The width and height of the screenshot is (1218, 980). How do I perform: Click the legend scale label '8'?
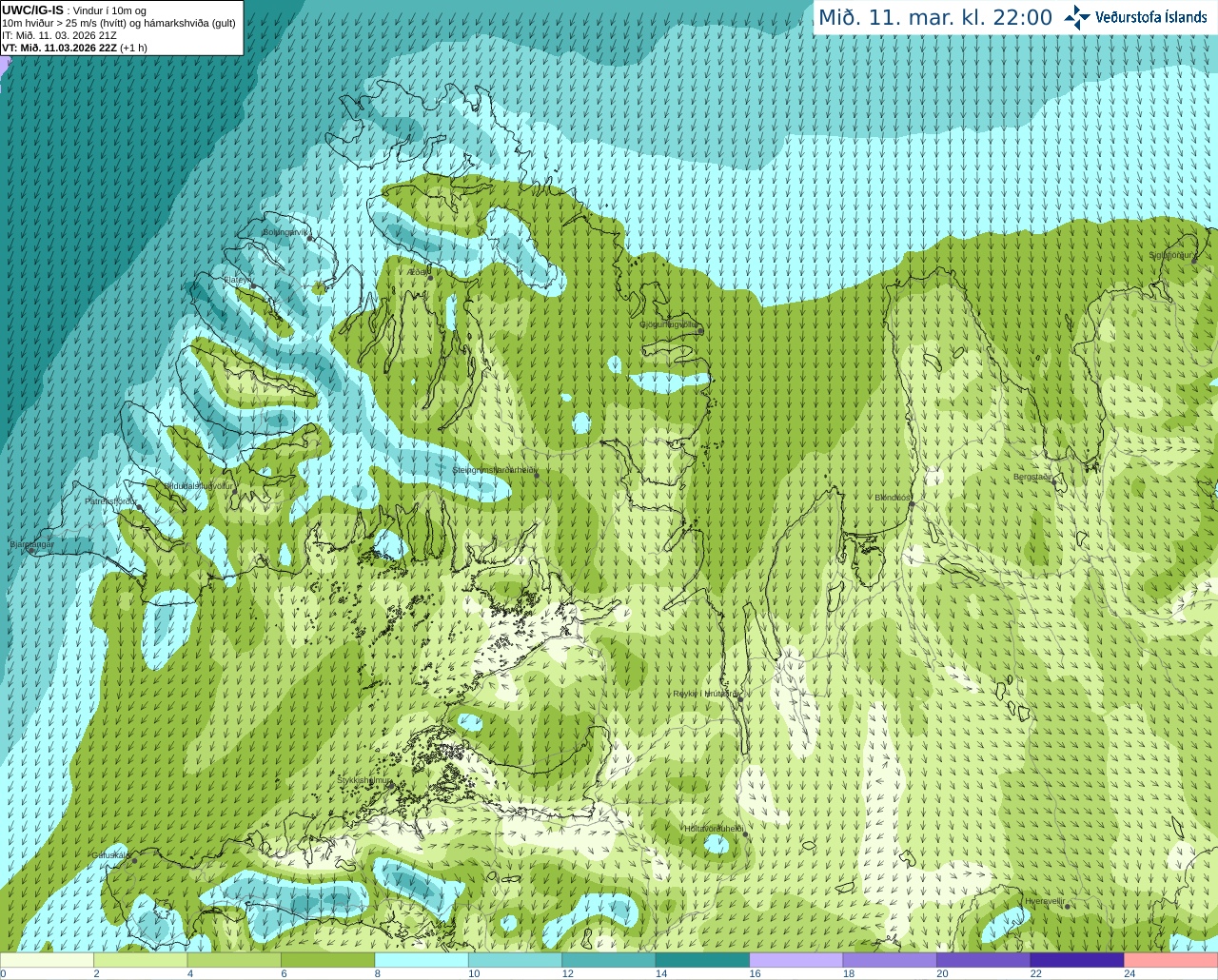(377, 973)
